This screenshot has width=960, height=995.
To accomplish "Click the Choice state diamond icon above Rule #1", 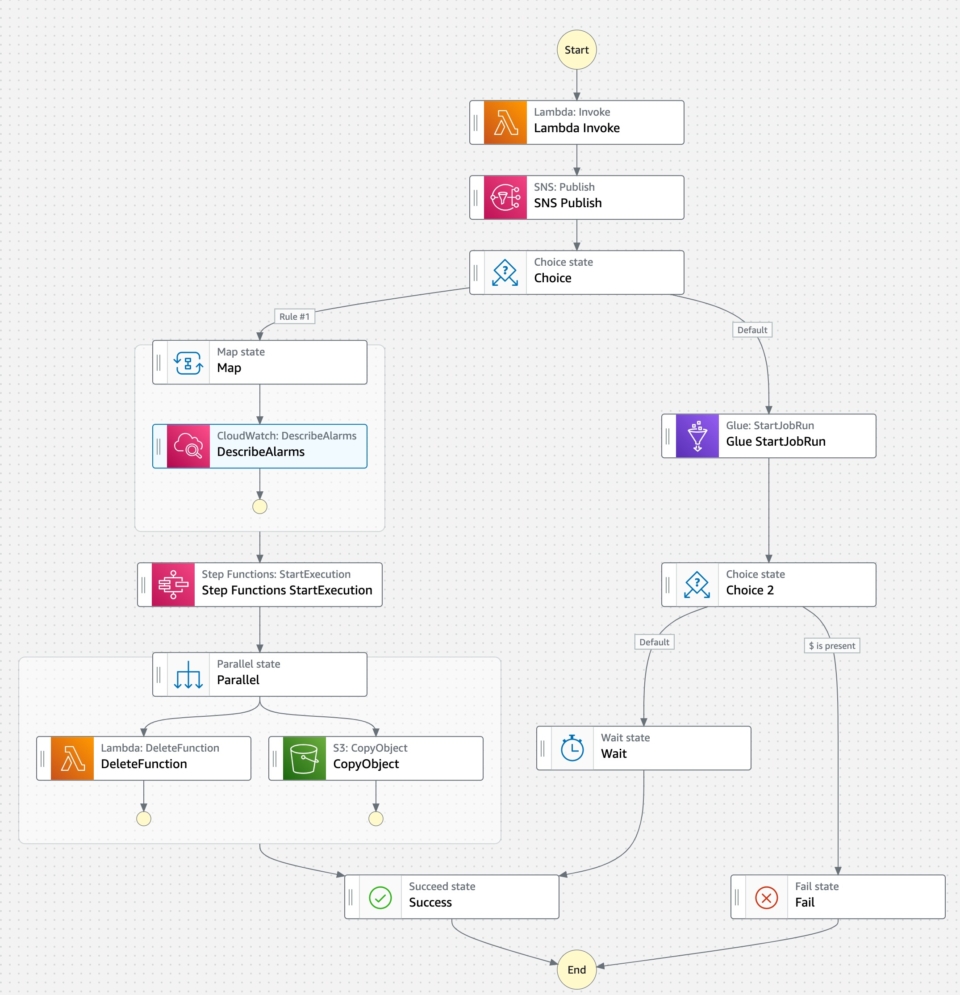I will coord(505,272).
